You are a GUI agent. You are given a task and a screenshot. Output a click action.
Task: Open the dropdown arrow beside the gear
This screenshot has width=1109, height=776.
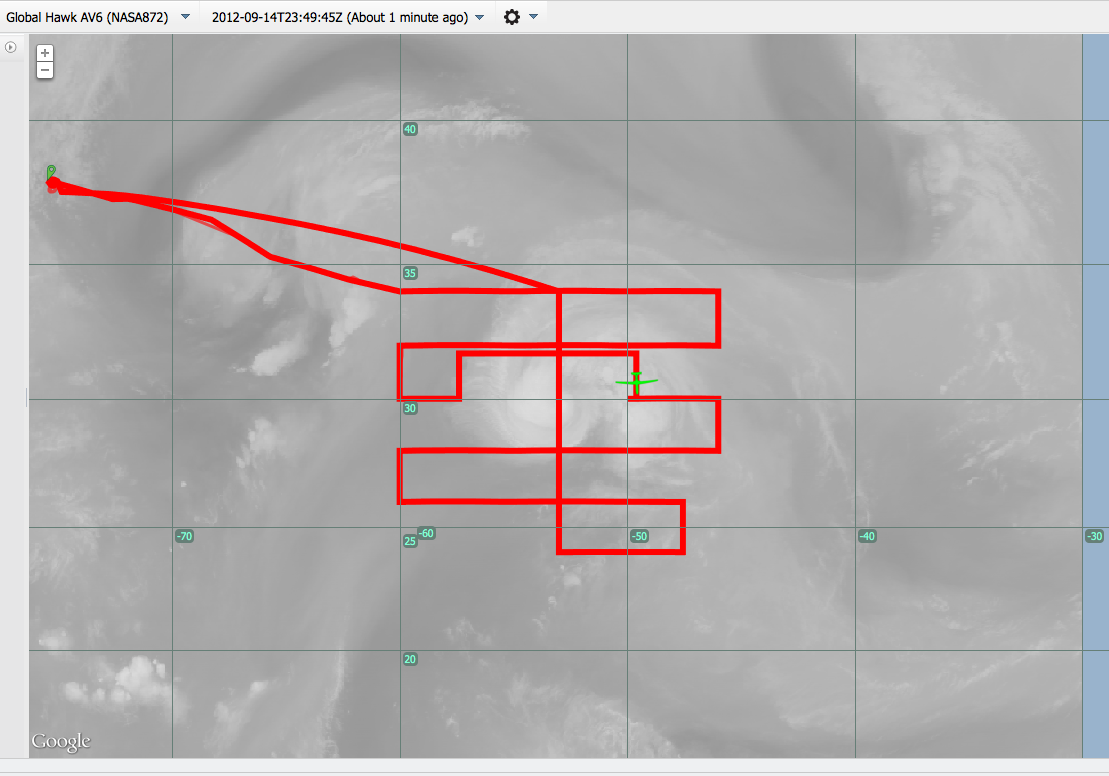[x=533, y=17]
